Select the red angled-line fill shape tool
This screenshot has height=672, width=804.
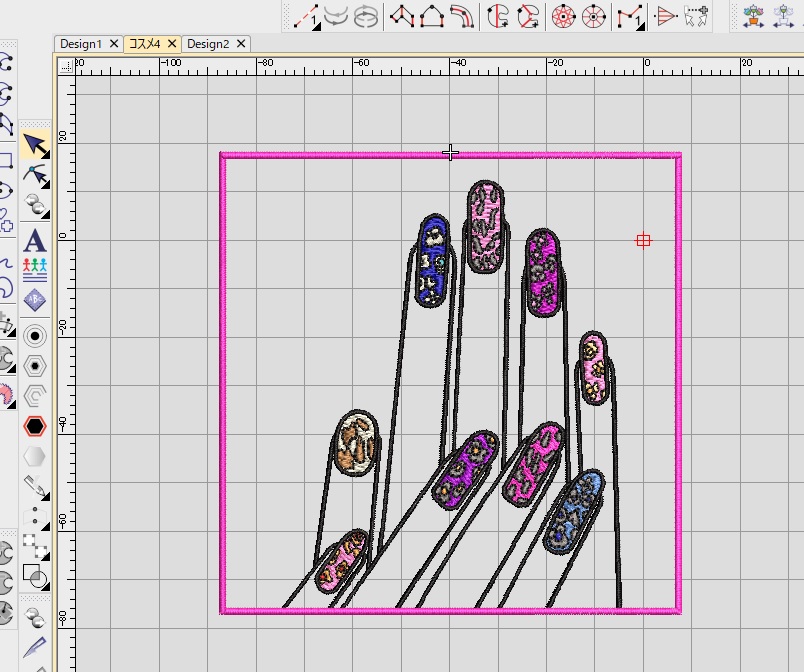528,16
